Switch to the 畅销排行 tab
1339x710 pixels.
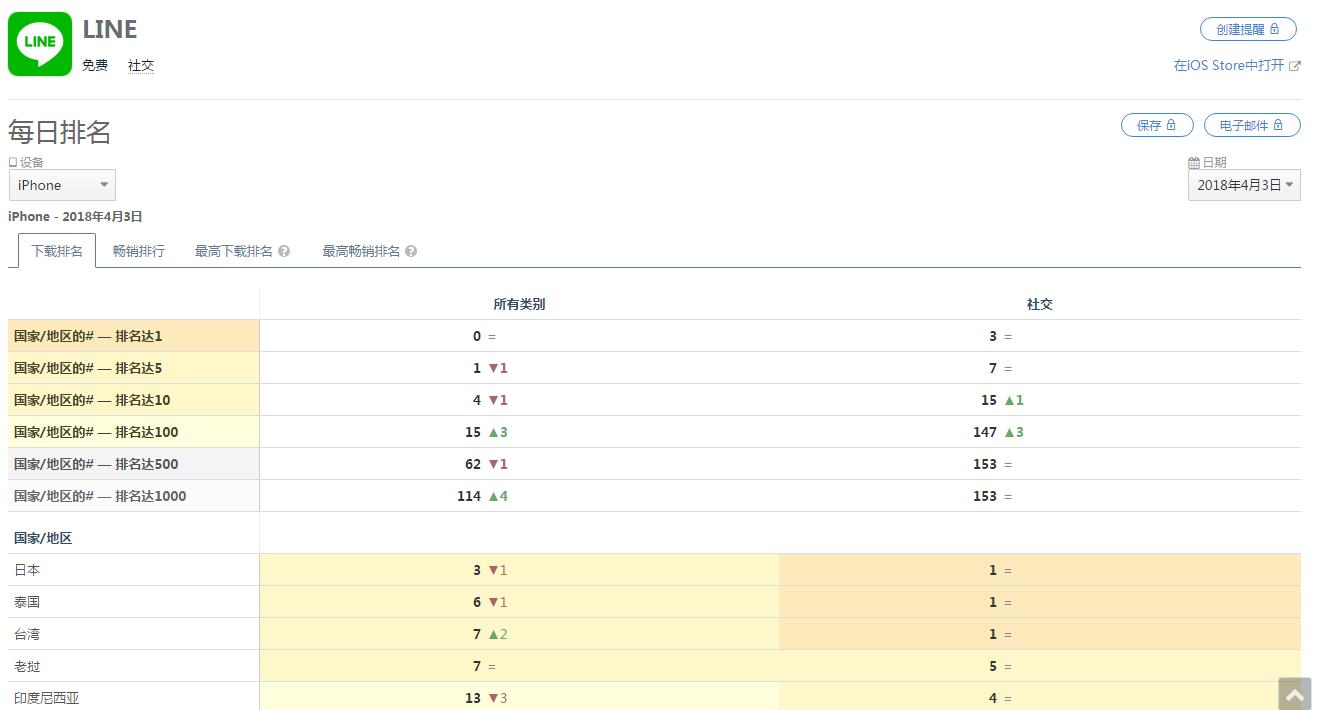click(139, 251)
